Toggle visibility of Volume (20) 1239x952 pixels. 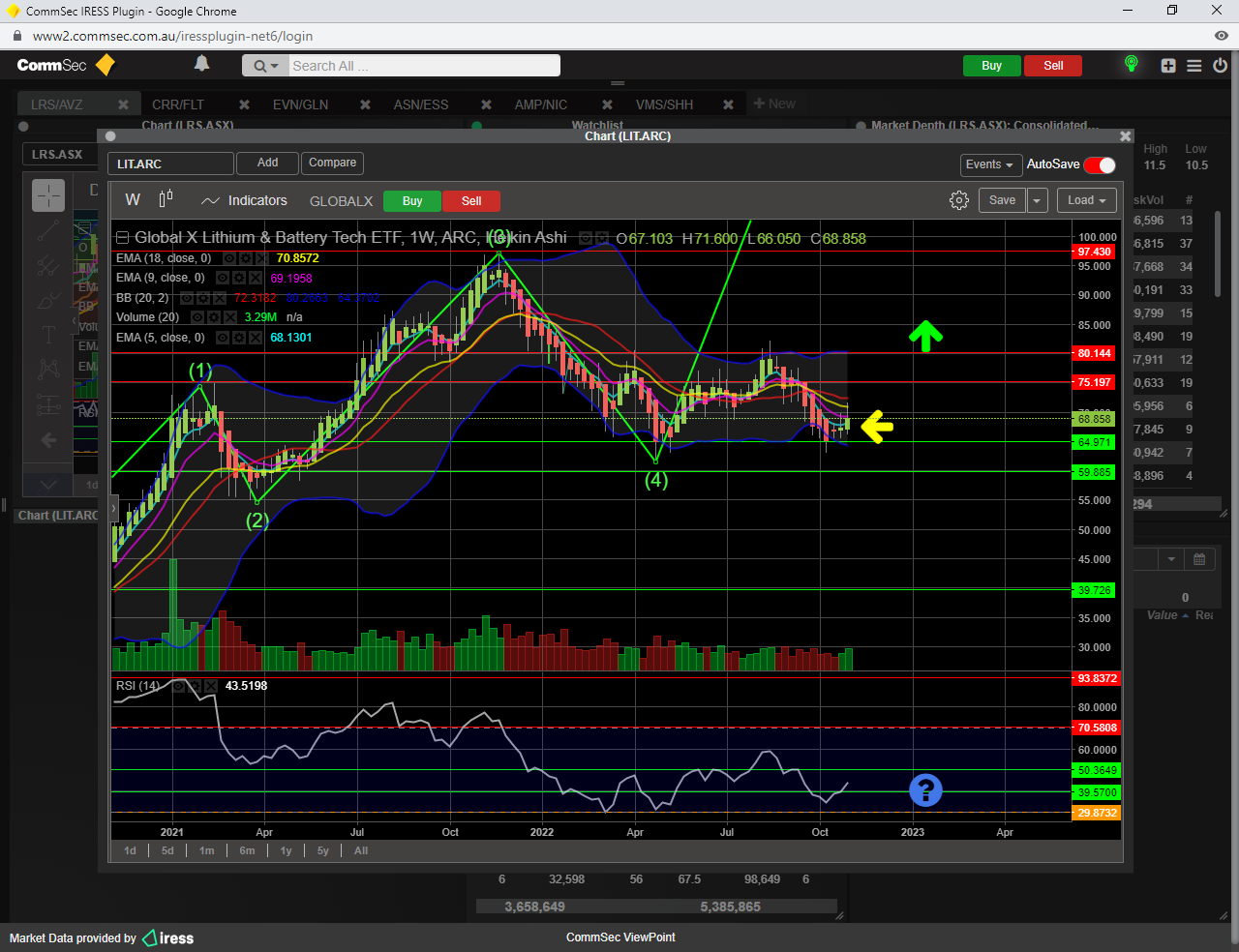[x=197, y=317]
